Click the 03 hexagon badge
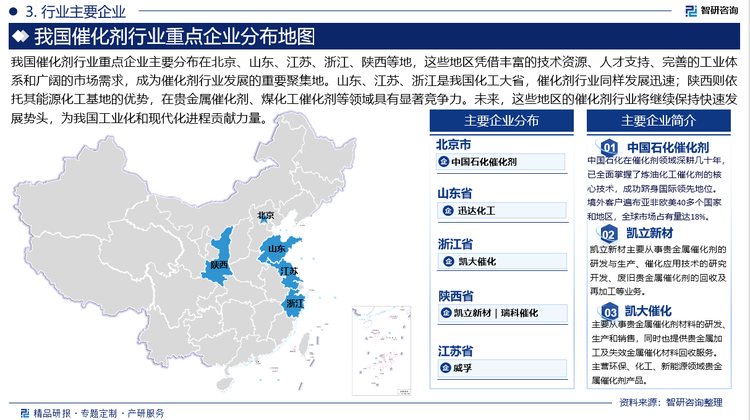750x420 pixels. click(x=609, y=312)
